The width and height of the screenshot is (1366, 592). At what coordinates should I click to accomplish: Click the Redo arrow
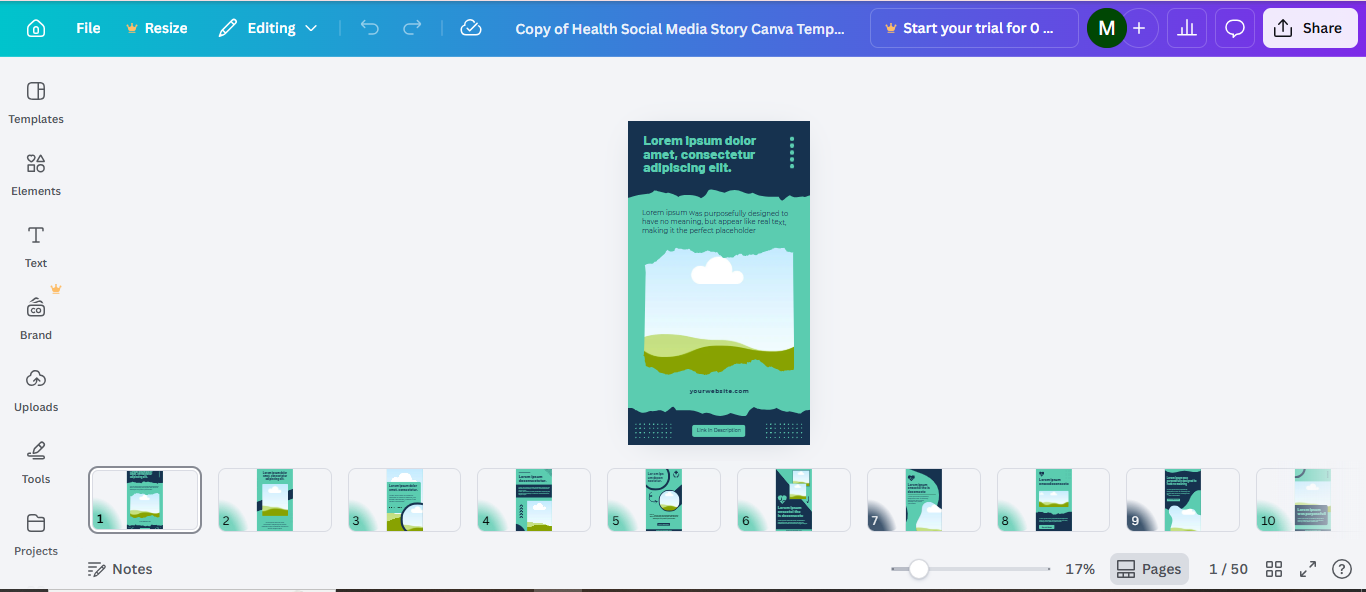pyautogui.click(x=412, y=28)
